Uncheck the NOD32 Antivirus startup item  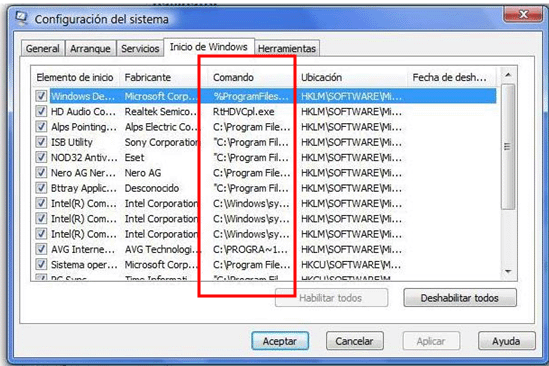pyautogui.click(x=41, y=157)
